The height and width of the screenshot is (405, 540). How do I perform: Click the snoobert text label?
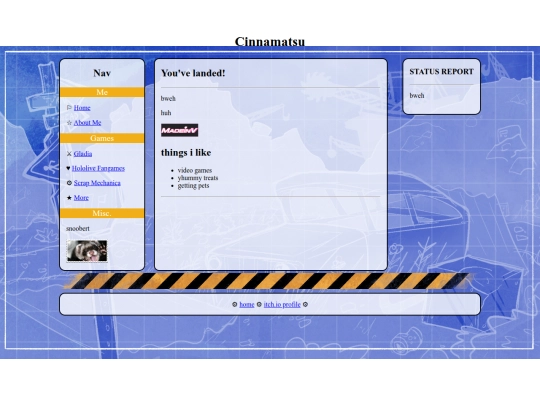pyautogui.click(x=78, y=229)
